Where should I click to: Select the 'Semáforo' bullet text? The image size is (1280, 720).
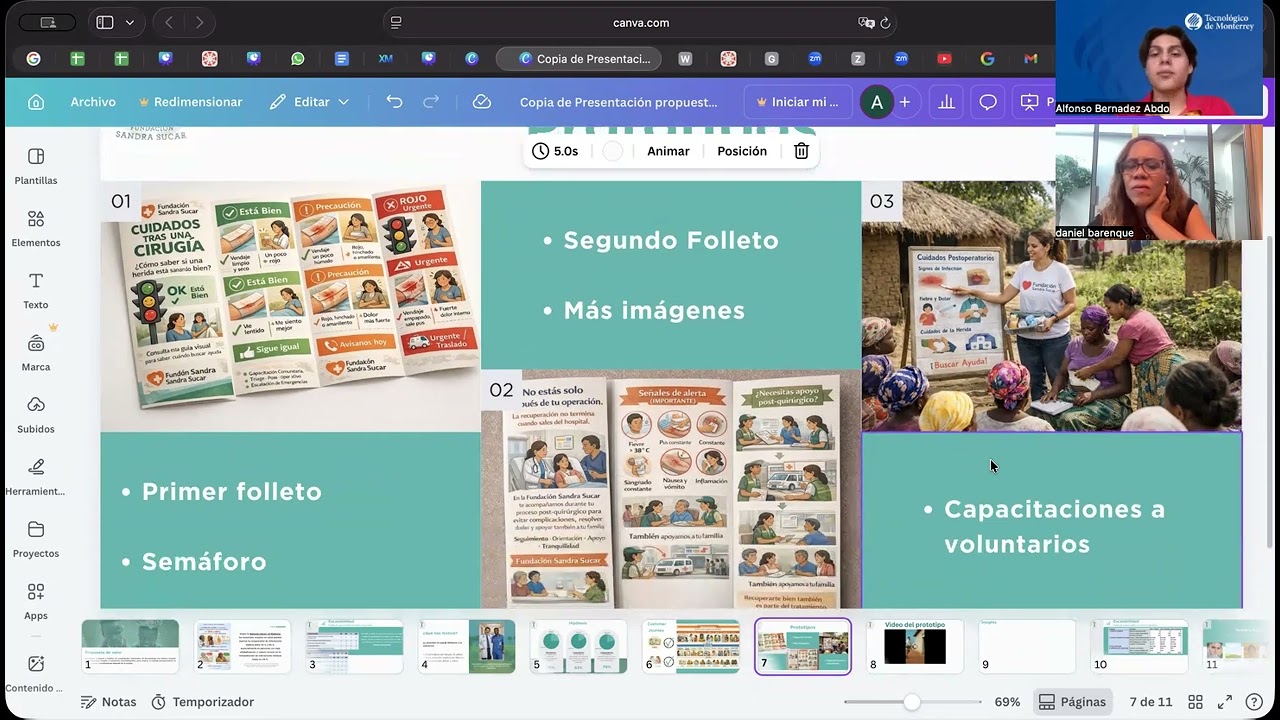(x=204, y=561)
